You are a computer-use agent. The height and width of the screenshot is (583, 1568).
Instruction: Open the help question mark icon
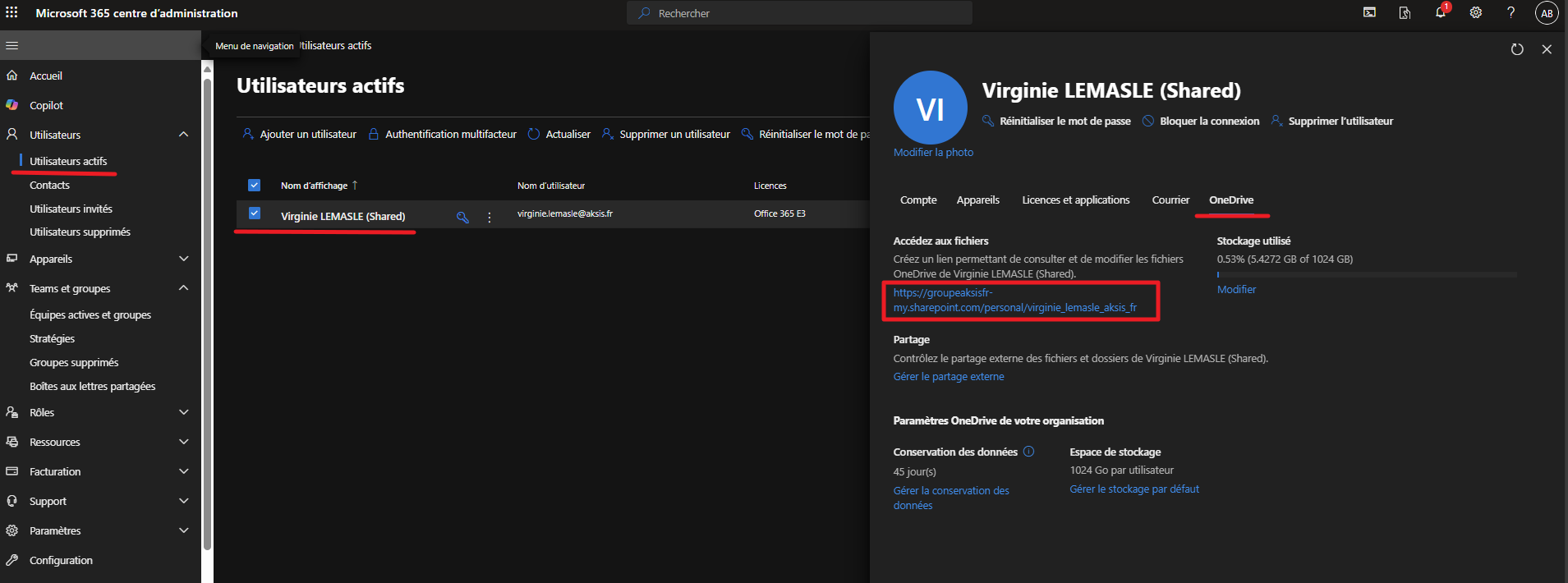click(1511, 12)
